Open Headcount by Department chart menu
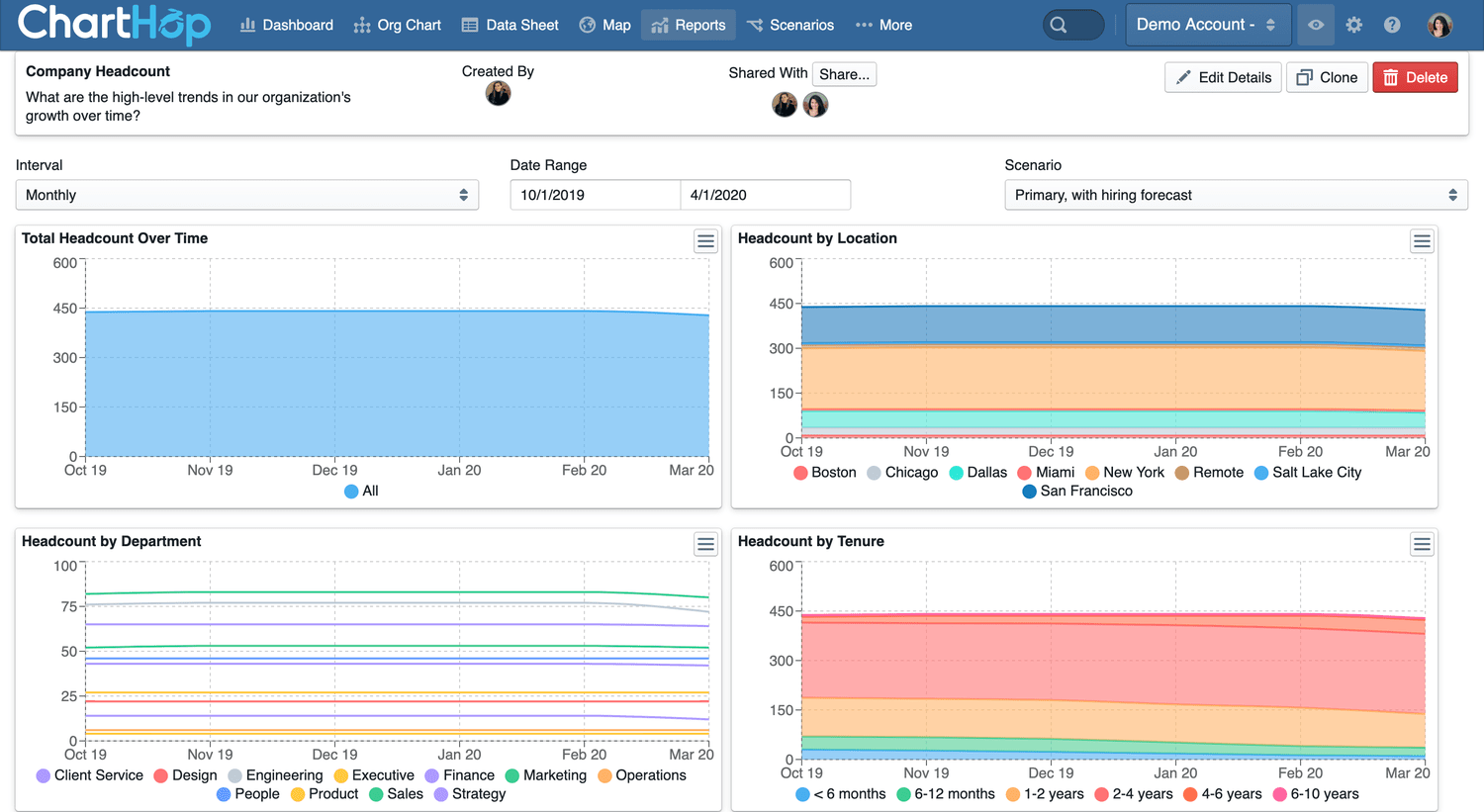The height and width of the screenshot is (812, 1484). 705,544
